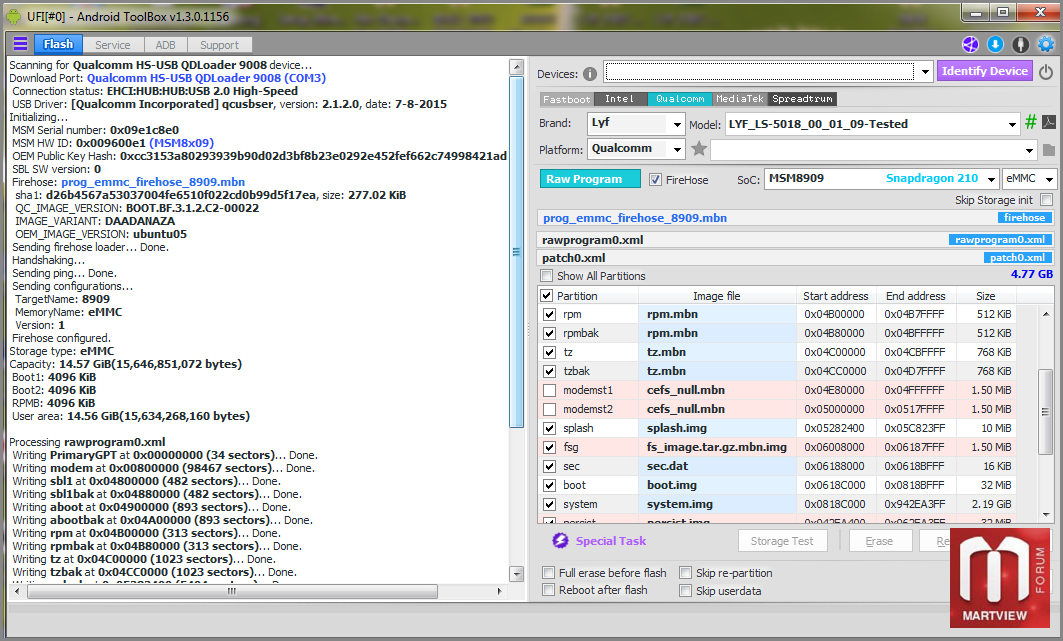1063x641 pixels.
Task: Click the log pane scroll-down arrow
Action: 517,573
